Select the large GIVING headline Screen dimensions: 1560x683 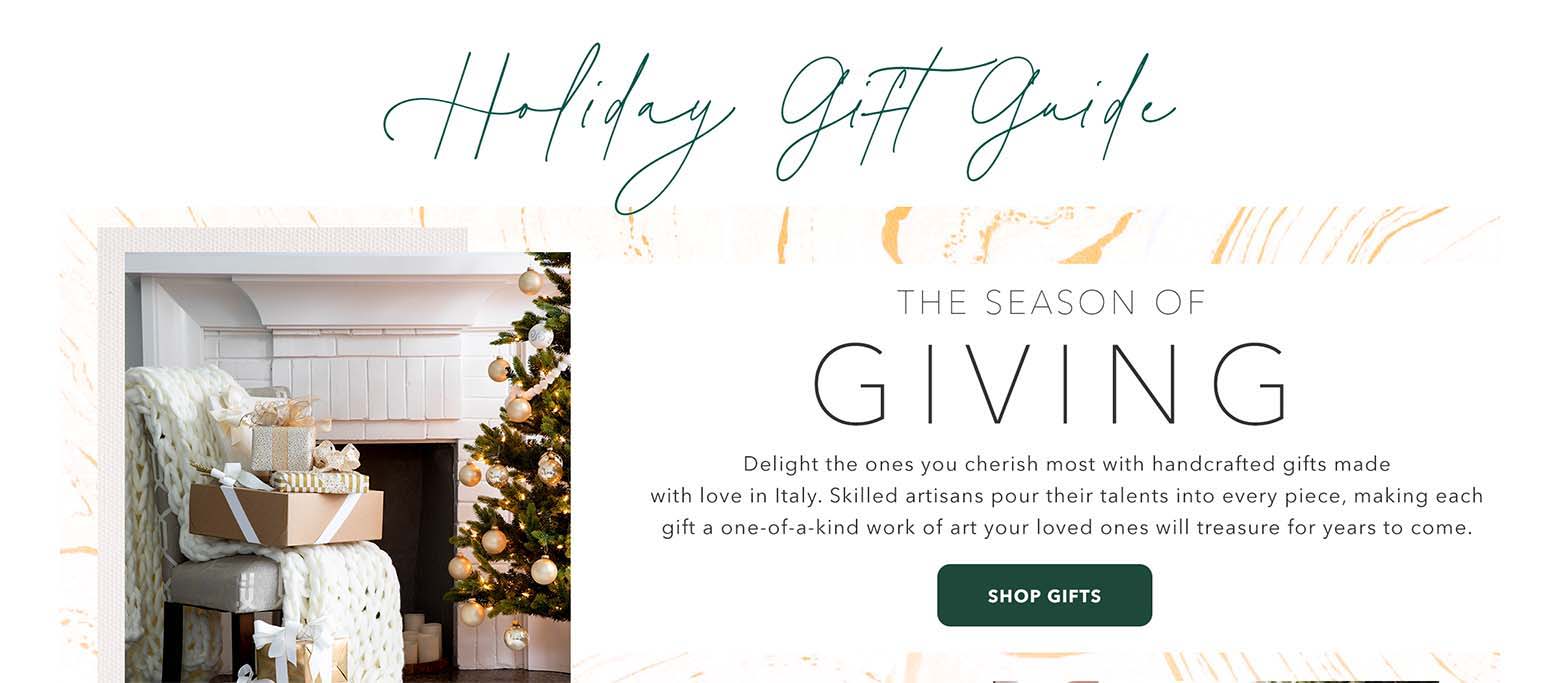(1050, 385)
